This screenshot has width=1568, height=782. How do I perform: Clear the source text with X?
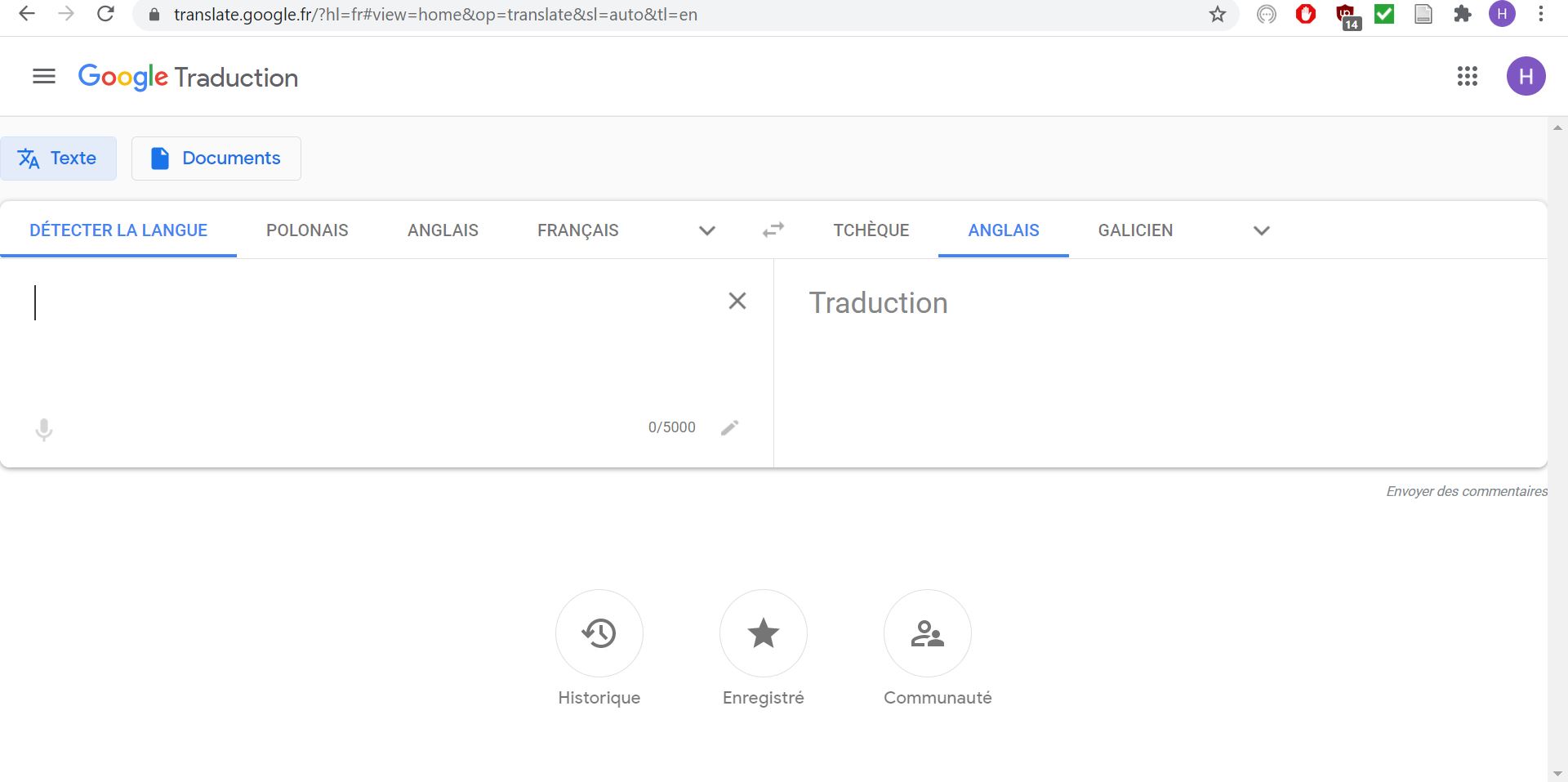(737, 302)
